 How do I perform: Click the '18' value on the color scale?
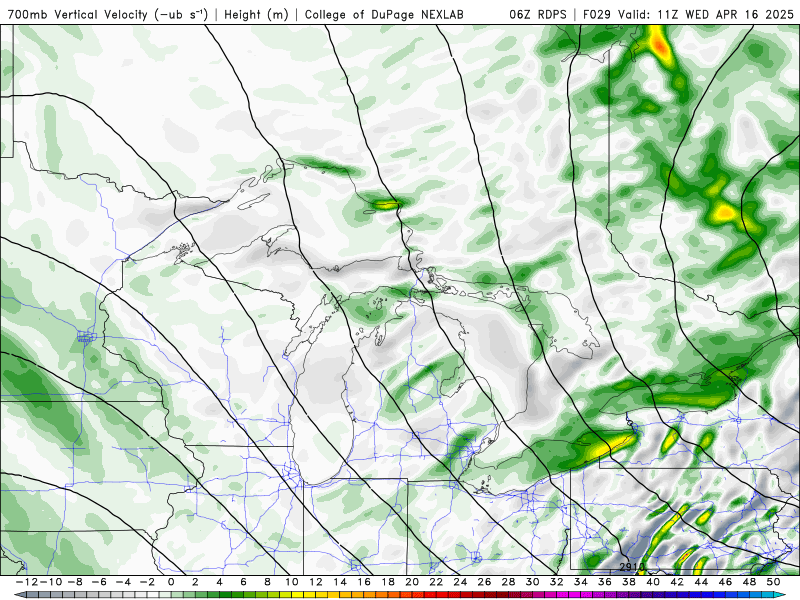point(388,582)
